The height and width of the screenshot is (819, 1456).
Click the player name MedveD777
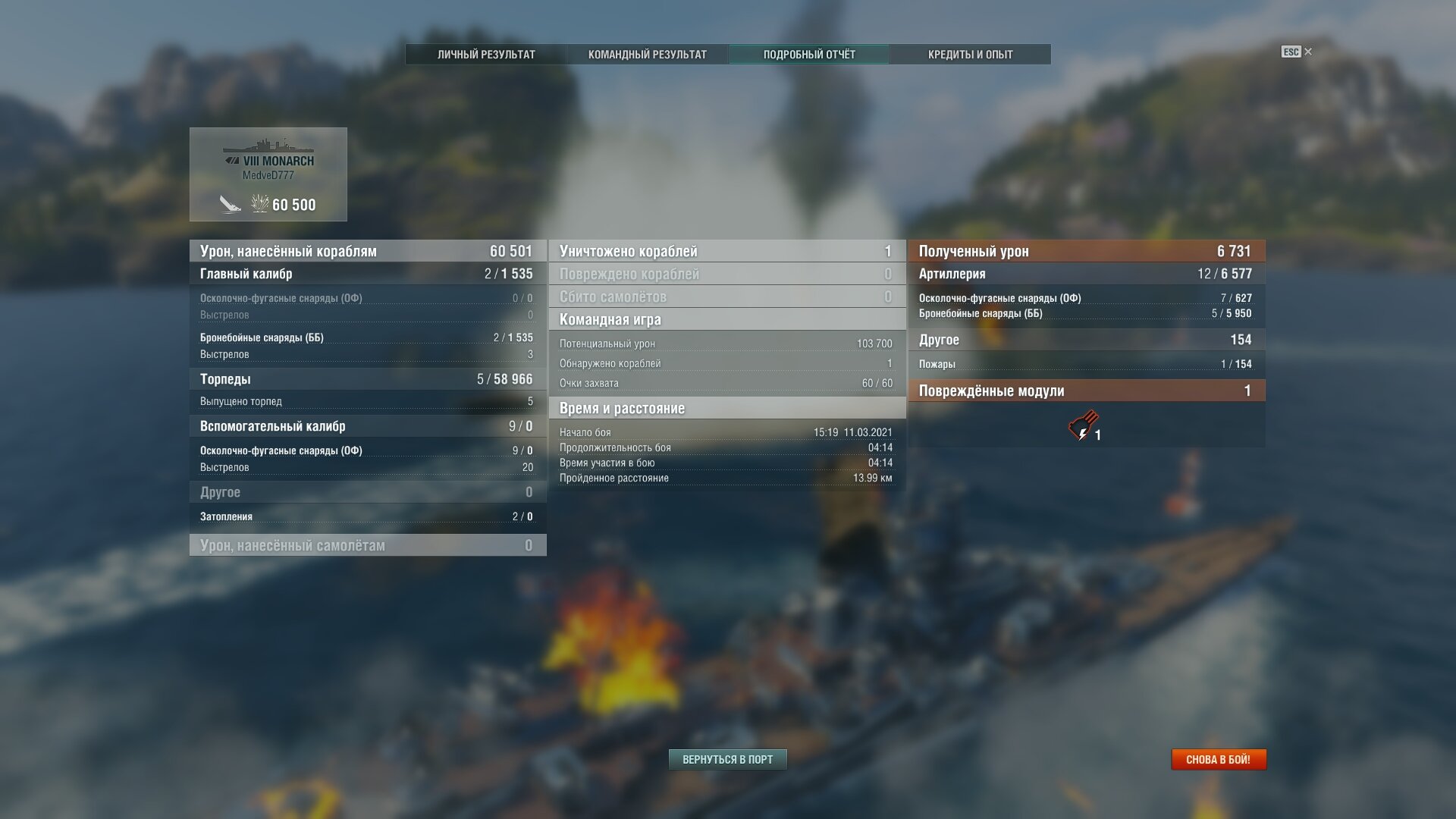(268, 175)
